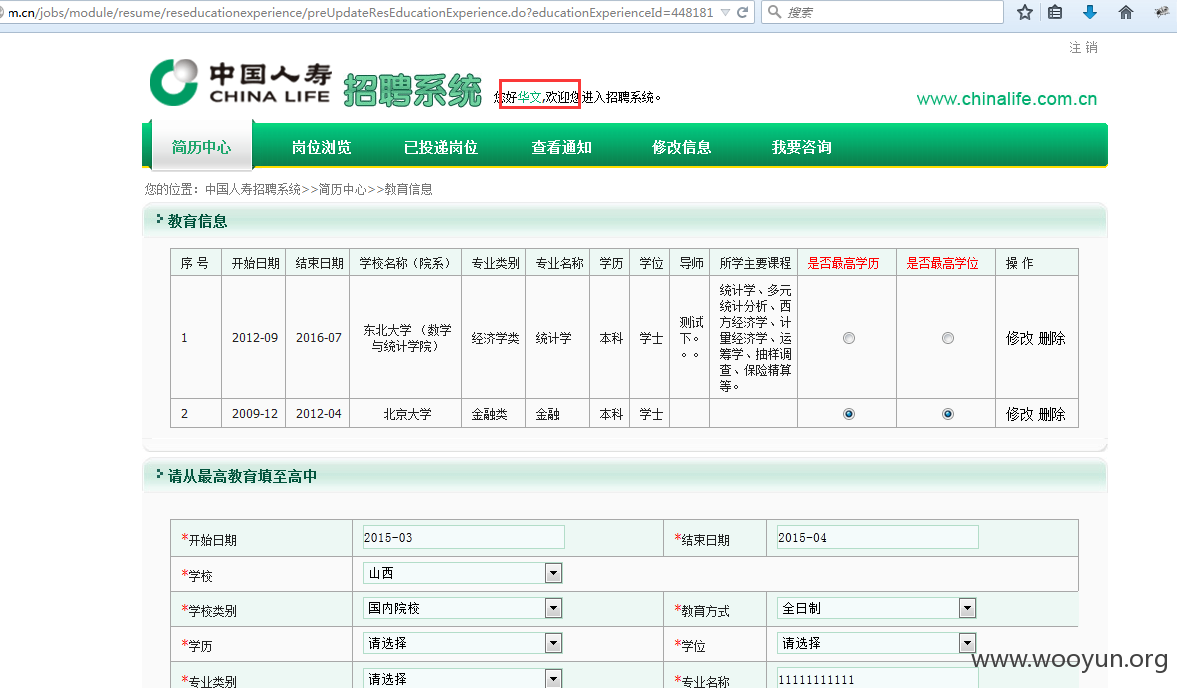Screen dimensions: 1177x688
Task: Click the bookmark star icon
Action: (x=1025, y=12)
